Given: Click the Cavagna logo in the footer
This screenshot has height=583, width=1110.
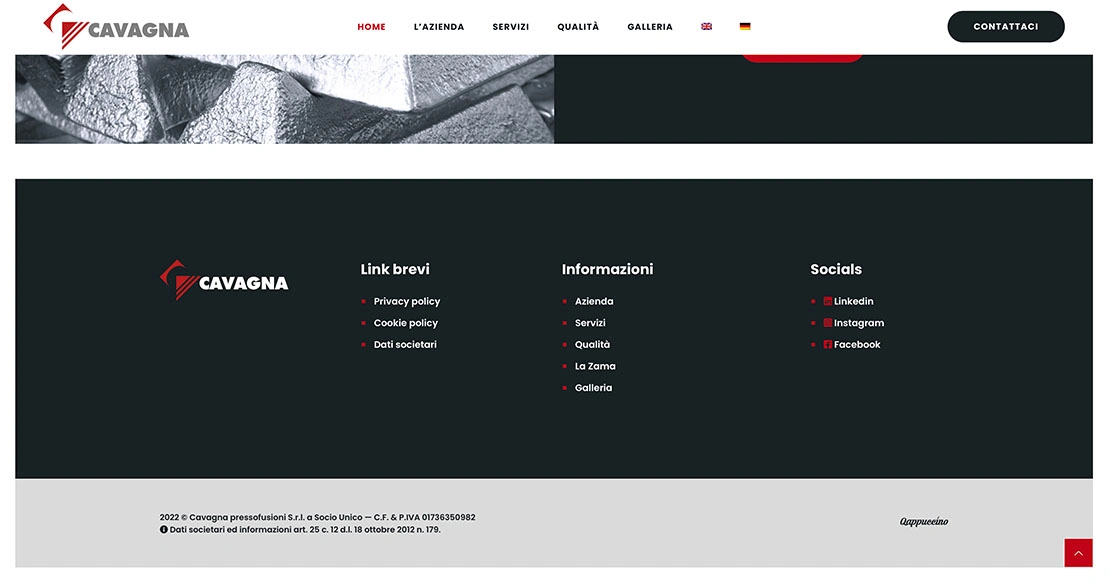Looking at the screenshot, I should pos(224,280).
